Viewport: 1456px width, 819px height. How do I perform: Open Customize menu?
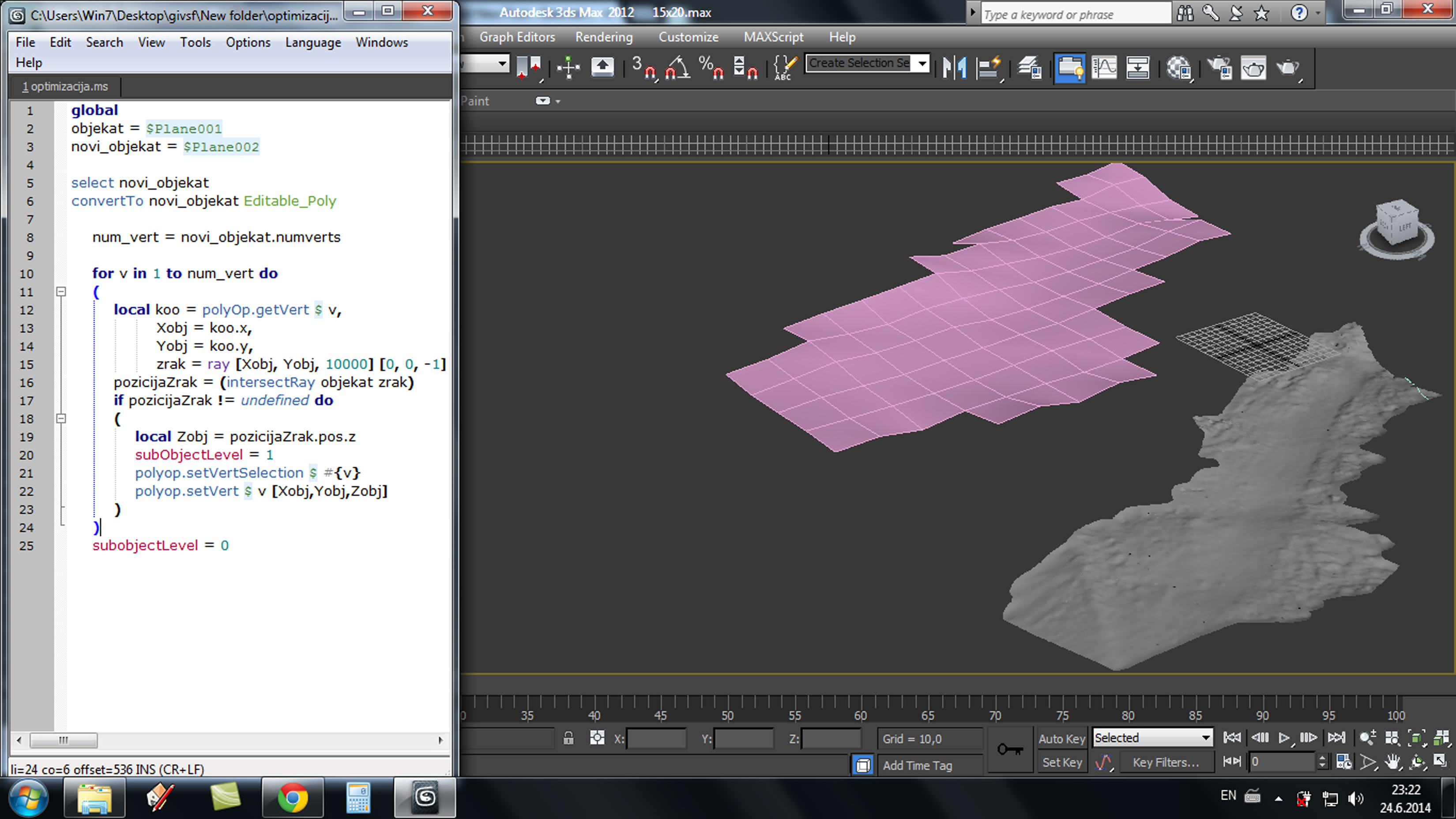coord(688,38)
